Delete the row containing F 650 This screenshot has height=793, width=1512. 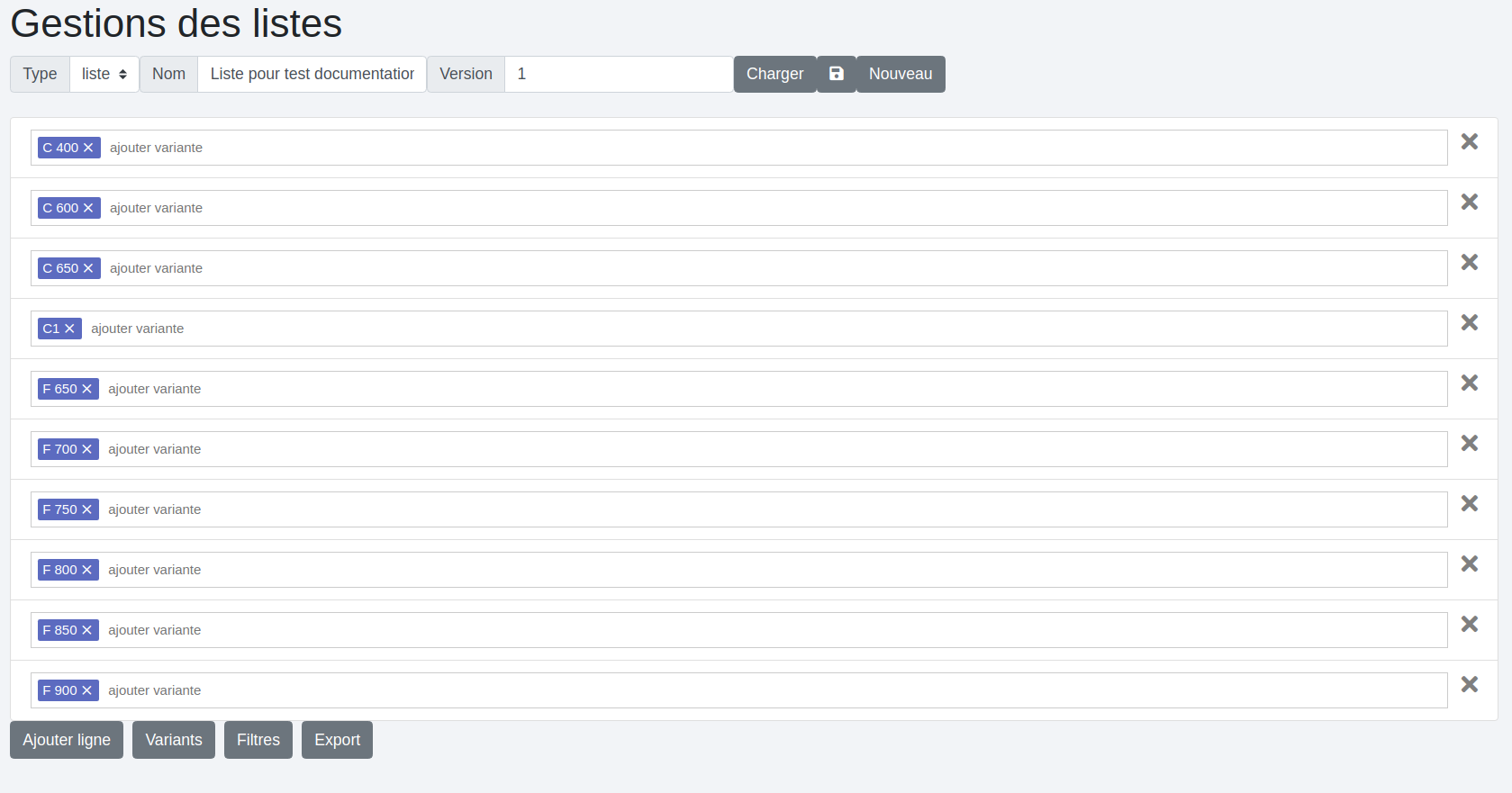tap(1469, 383)
